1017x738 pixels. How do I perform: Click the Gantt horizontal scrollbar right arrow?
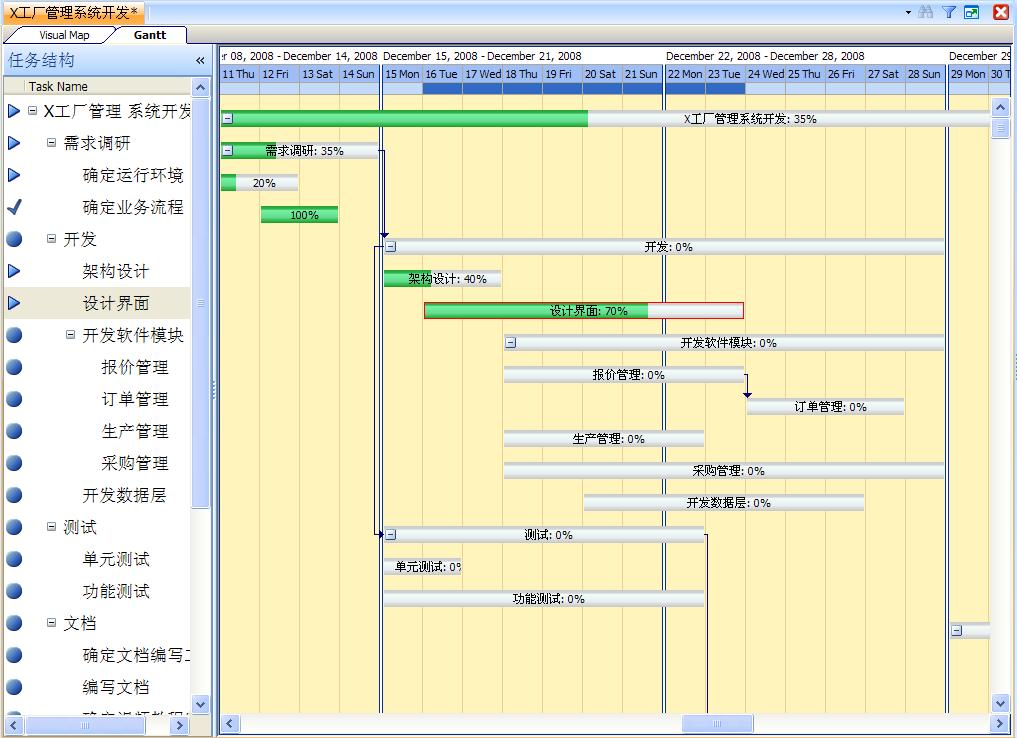pyautogui.click(x=1000, y=723)
